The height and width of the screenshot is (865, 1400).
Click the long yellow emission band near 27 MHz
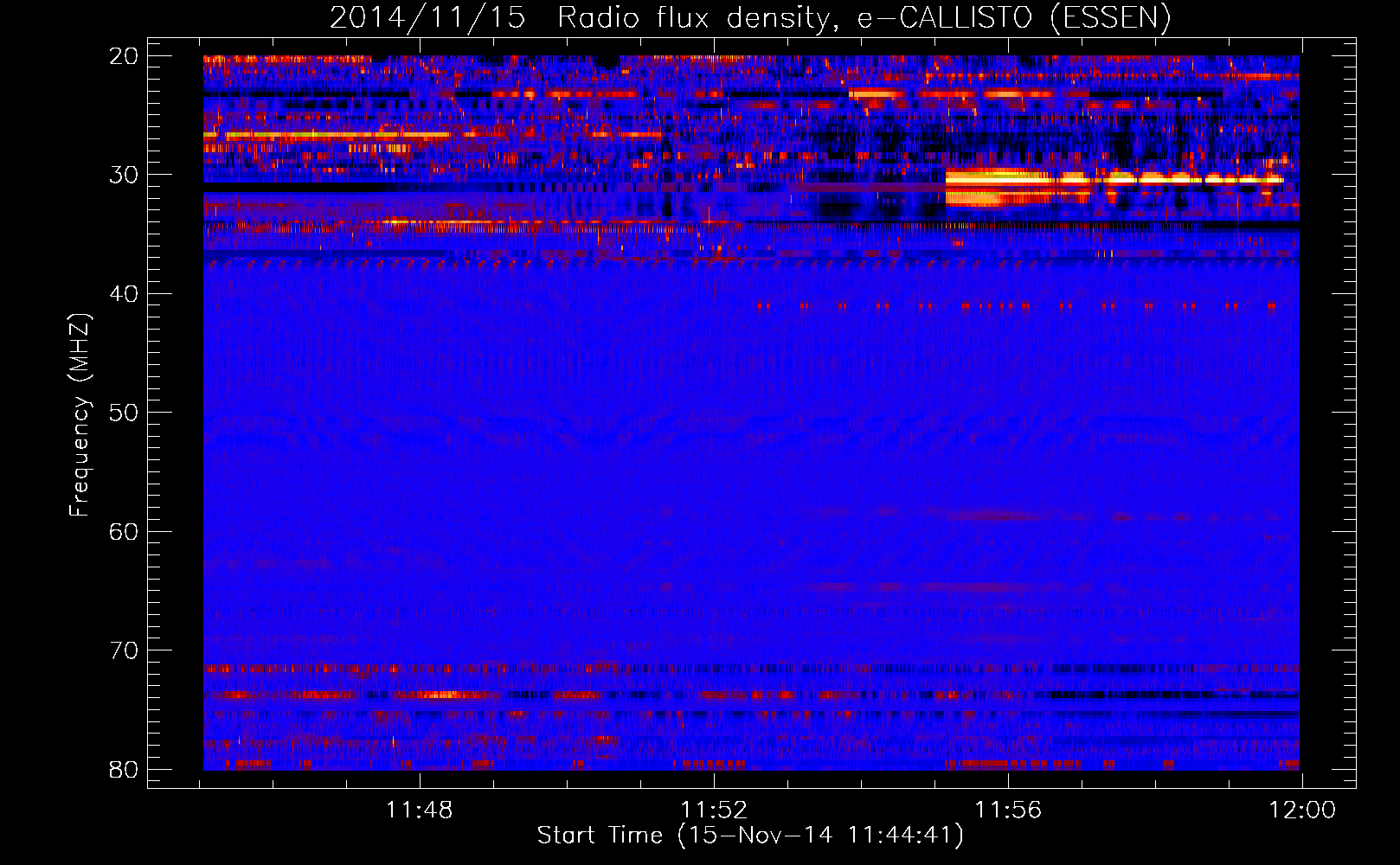click(327, 135)
